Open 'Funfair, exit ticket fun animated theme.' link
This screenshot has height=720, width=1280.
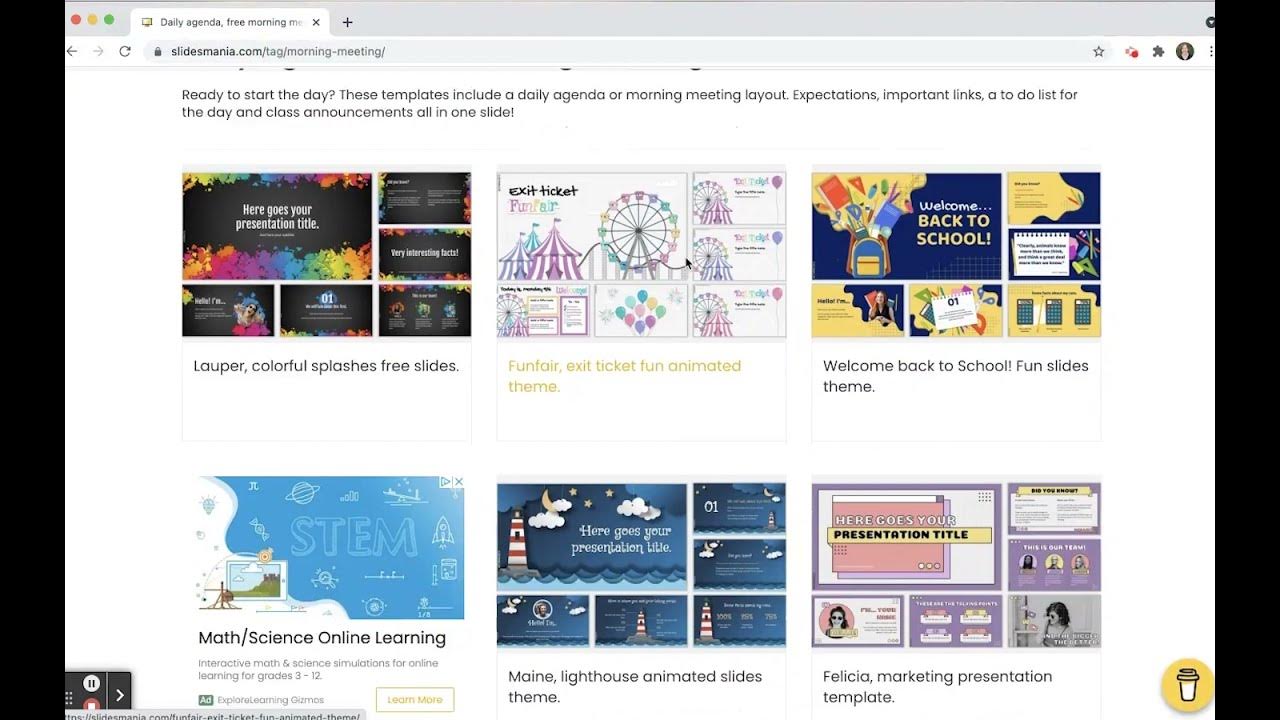[x=624, y=376]
